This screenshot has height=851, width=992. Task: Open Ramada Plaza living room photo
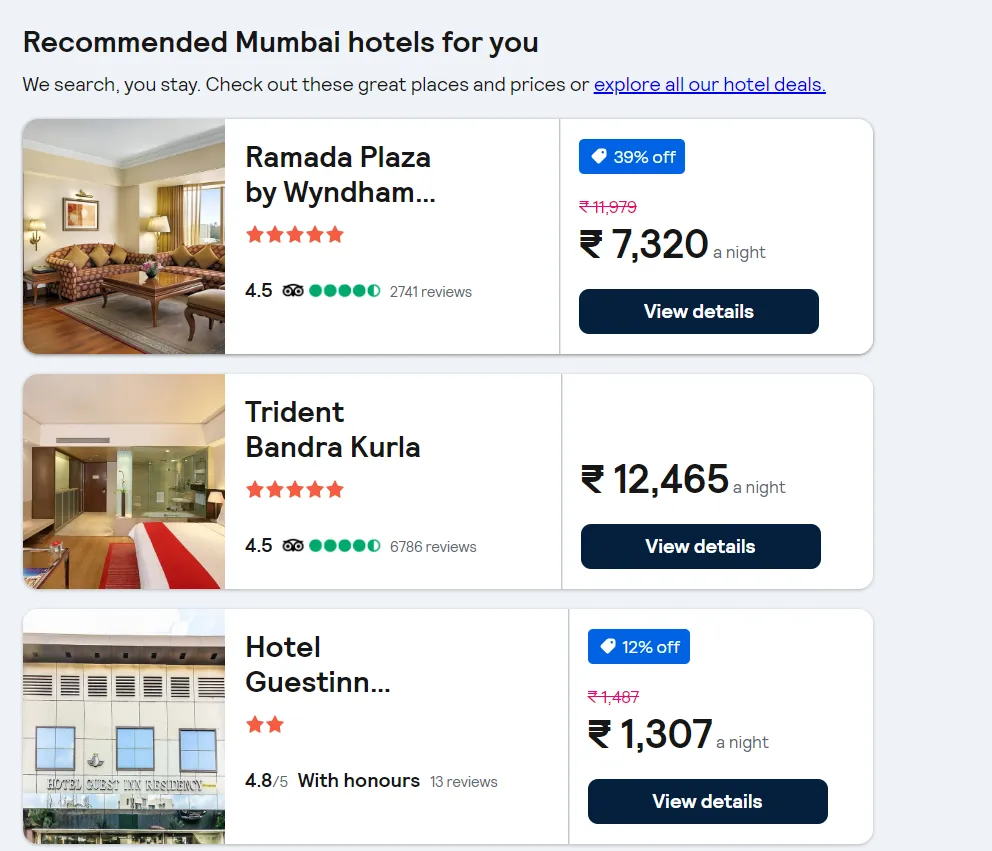click(124, 237)
